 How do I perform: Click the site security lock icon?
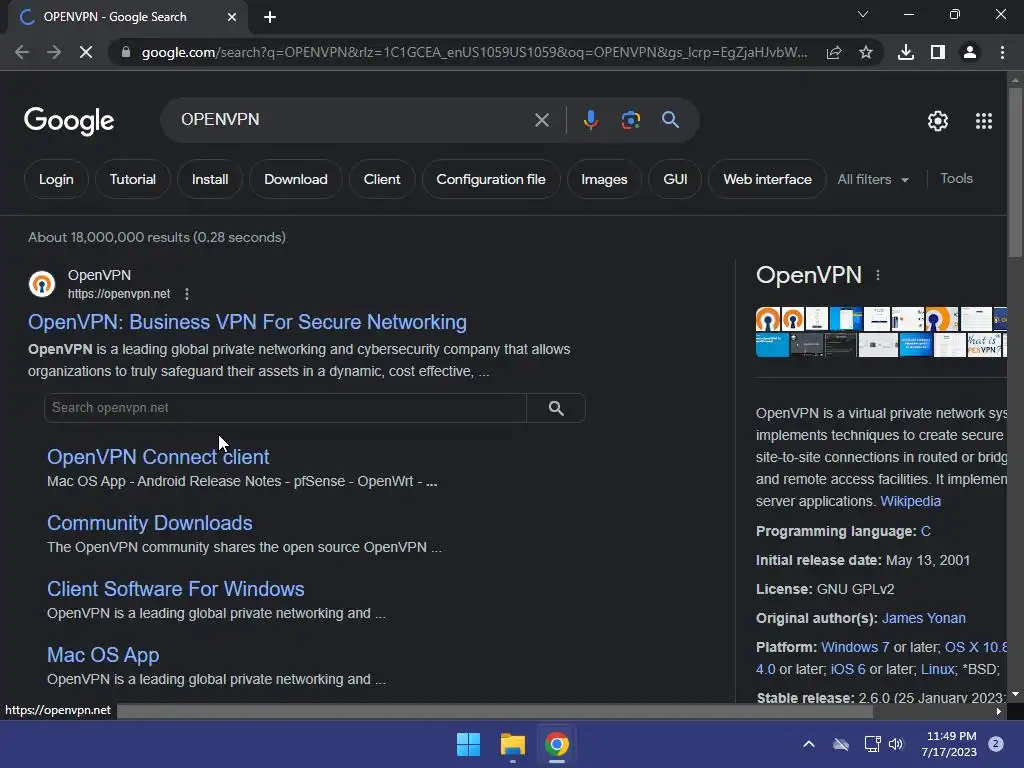coord(125,52)
